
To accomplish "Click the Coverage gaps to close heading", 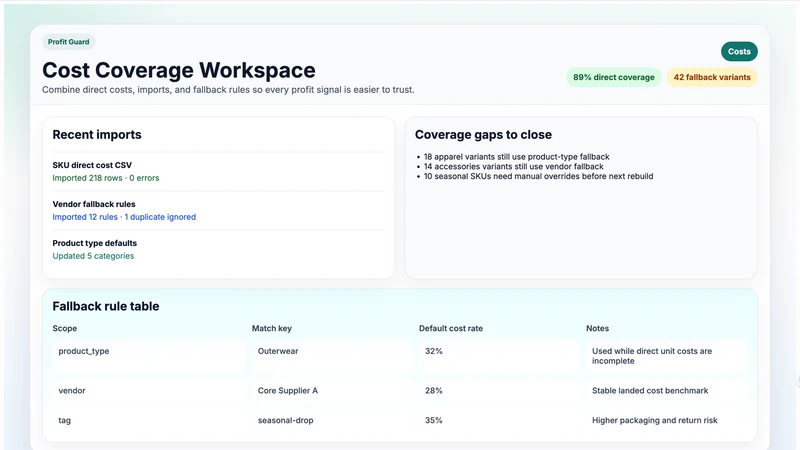I will [483, 135].
